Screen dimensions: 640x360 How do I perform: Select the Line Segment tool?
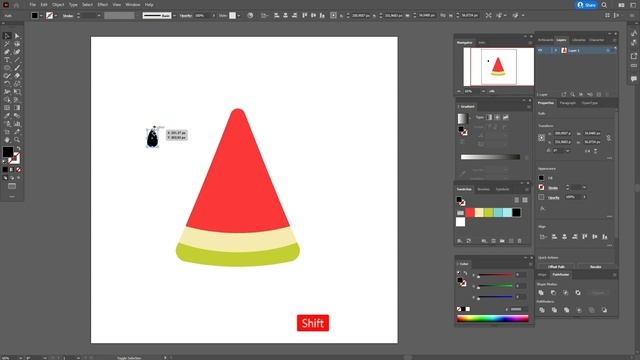click(17, 60)
